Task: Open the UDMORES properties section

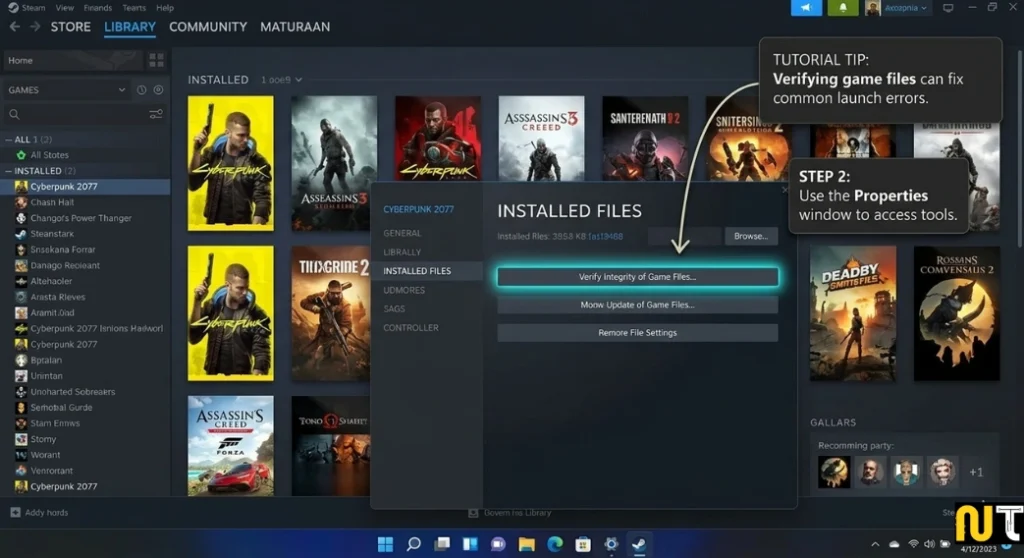Action: tap(404, 290)
